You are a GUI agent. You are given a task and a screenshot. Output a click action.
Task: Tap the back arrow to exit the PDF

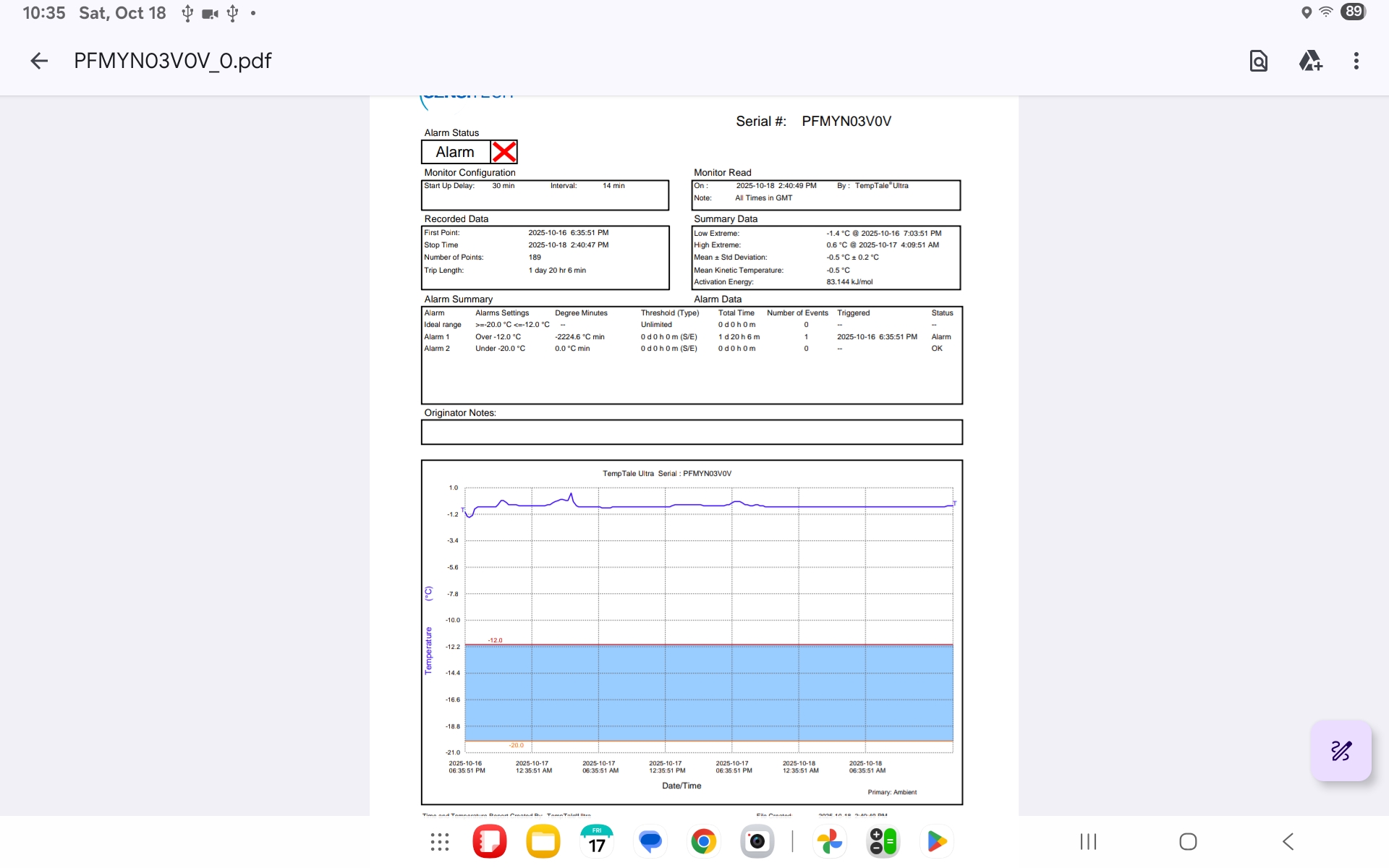click(39, 61)
